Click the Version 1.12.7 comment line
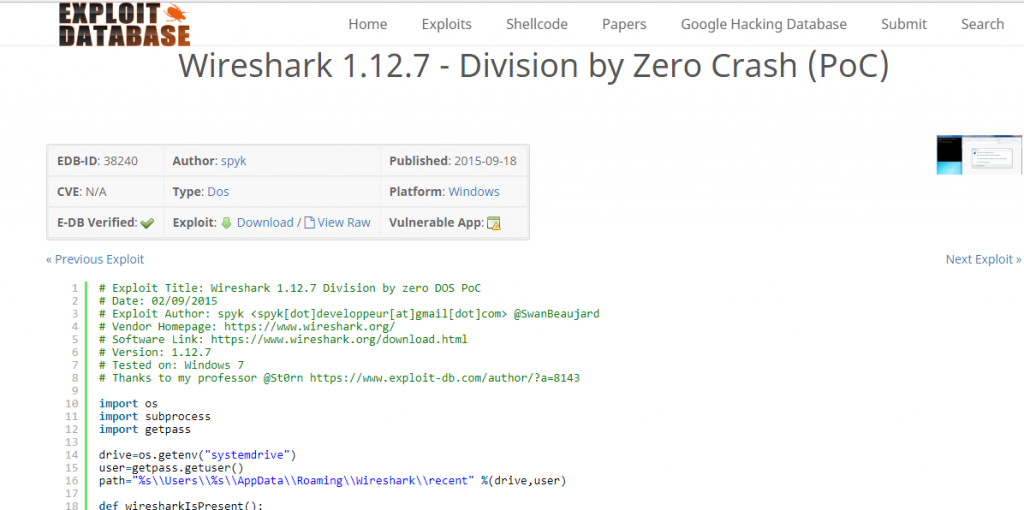The height and width of the screenshot is (510, 1024). click(x=155, y=352)
